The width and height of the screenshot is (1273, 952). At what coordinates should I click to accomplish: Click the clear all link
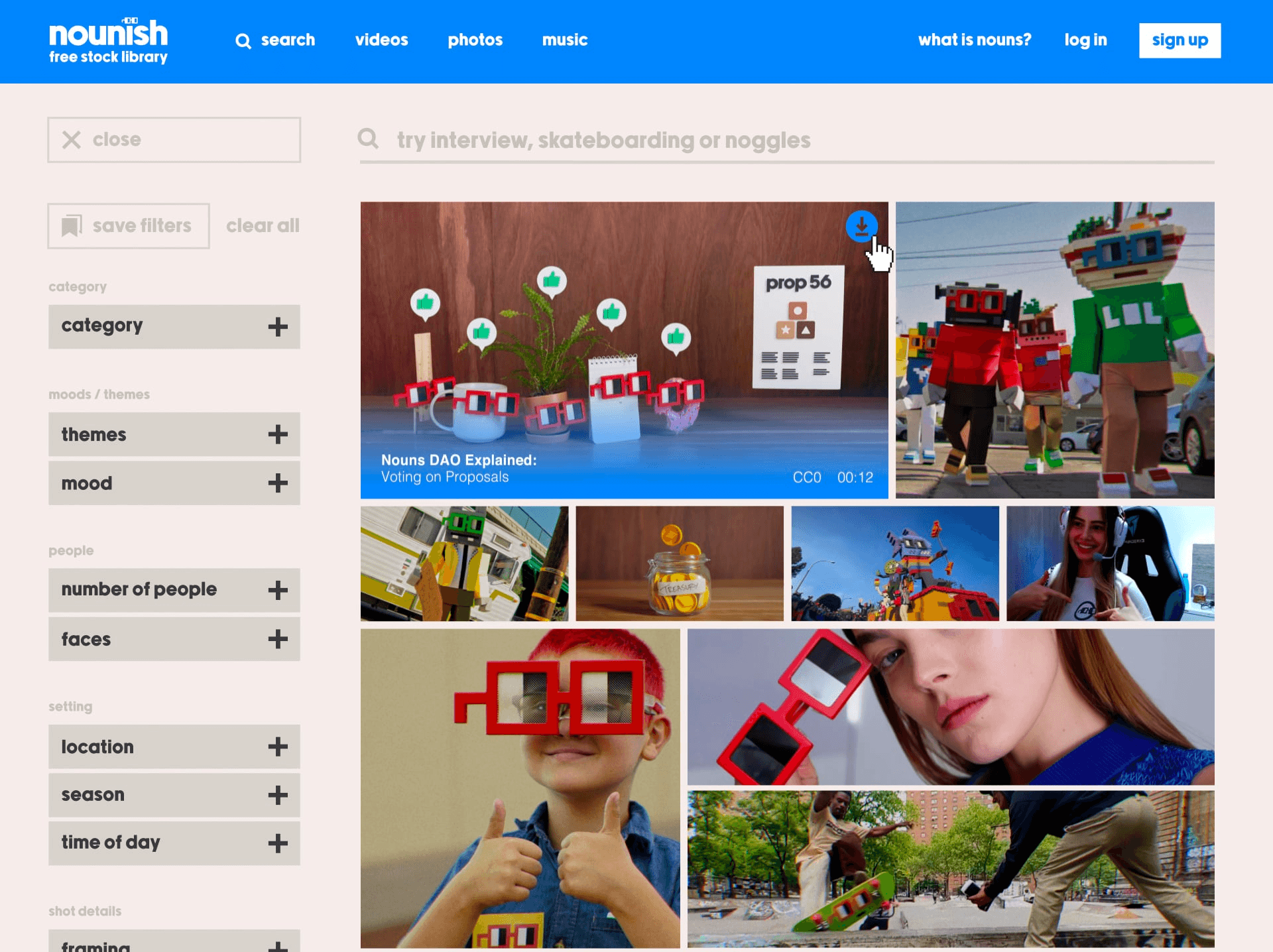(x=263, y=226)
